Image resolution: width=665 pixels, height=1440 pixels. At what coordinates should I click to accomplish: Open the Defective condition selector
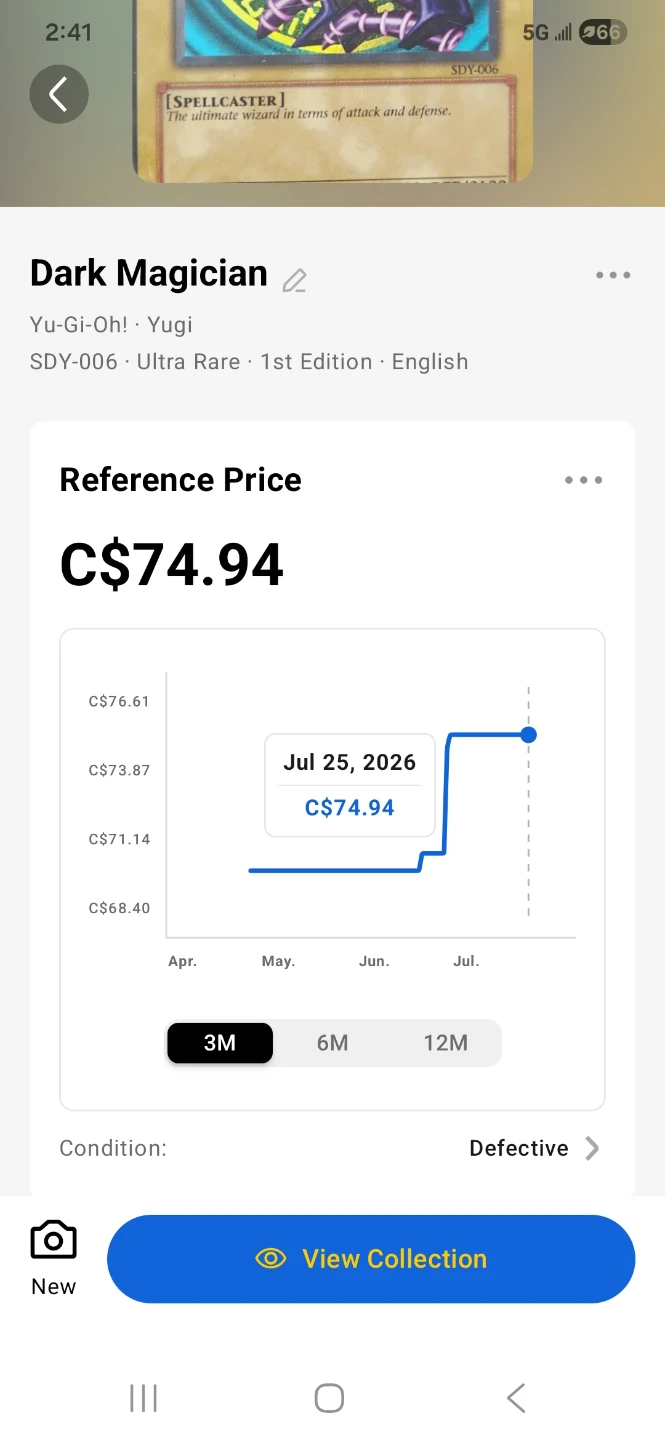click(519, 1148)
